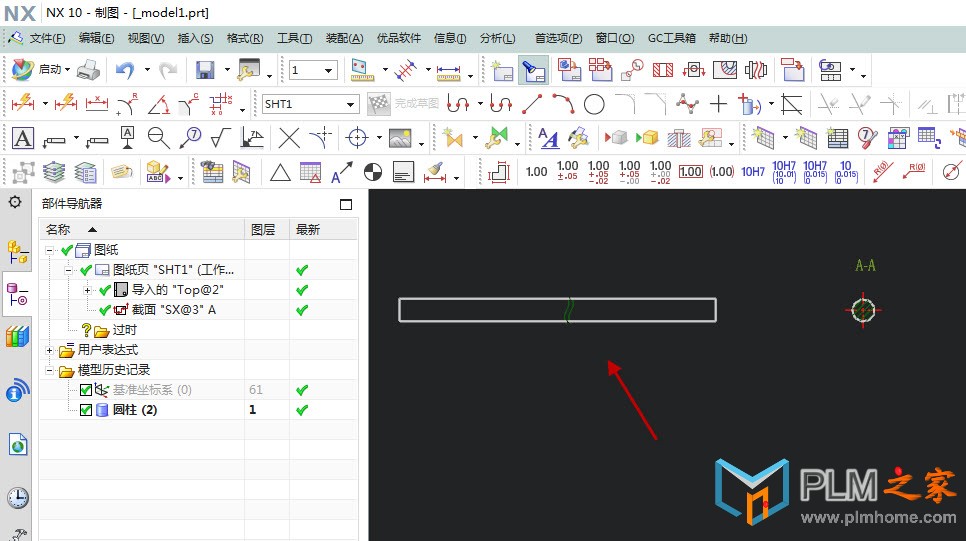Toggle check on 图纸页 SHT1 node
Viewport: 966px width, 541px height.
point(86,270)
